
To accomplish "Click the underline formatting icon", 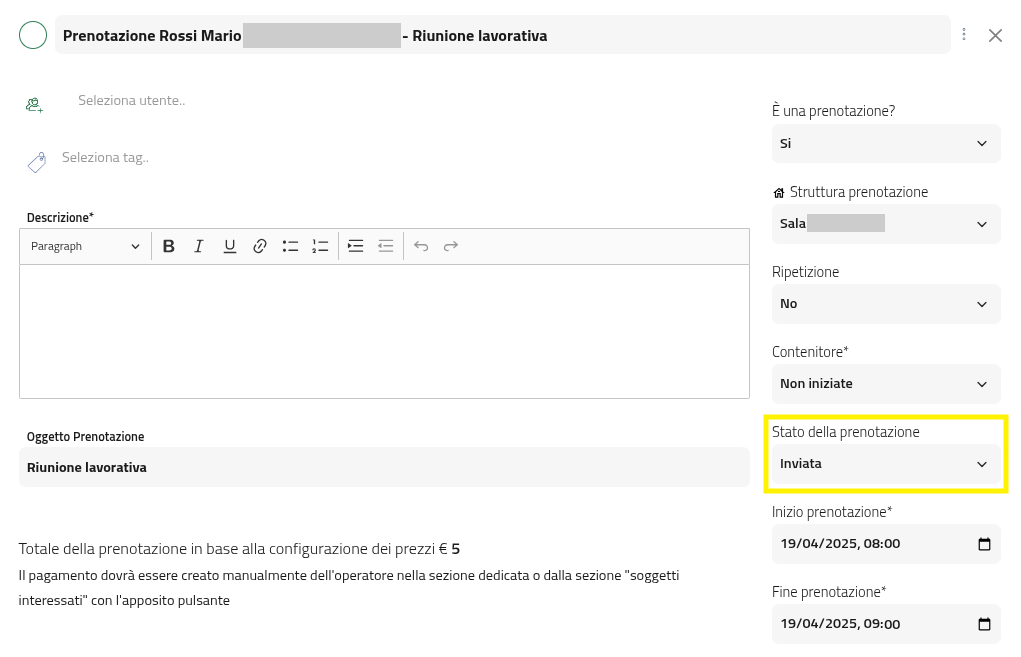I will tap(229, 246).
